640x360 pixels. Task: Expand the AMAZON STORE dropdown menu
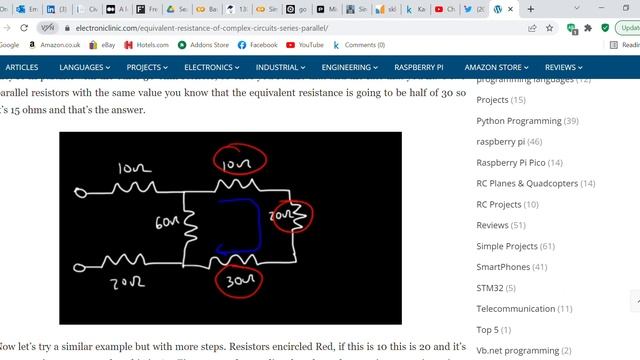tap(496, 67)
